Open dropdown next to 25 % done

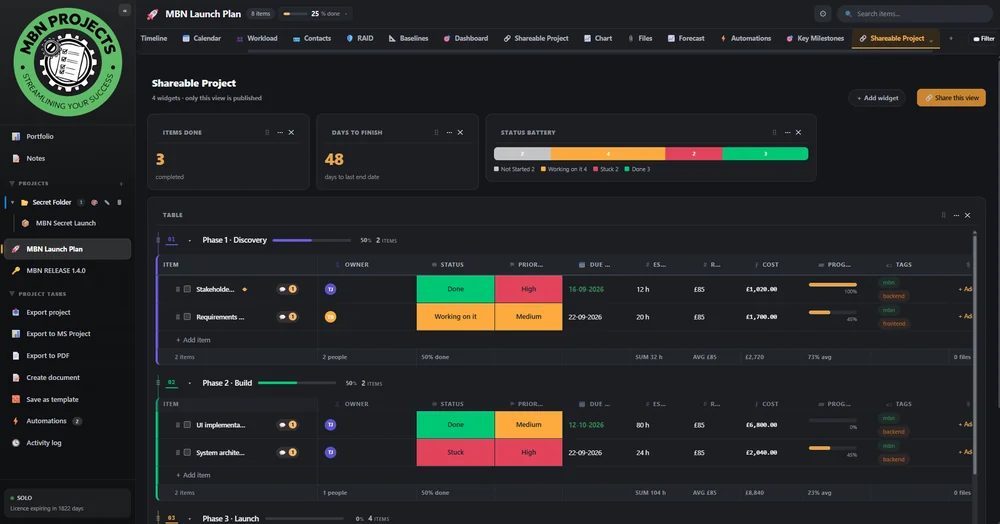click(346, 13)
